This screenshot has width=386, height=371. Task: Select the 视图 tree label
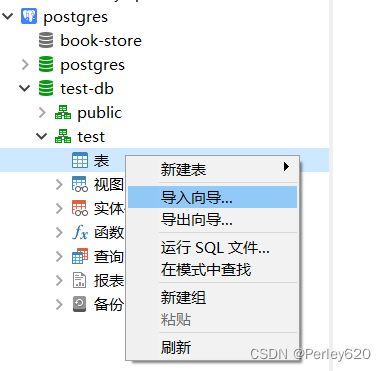109,185
